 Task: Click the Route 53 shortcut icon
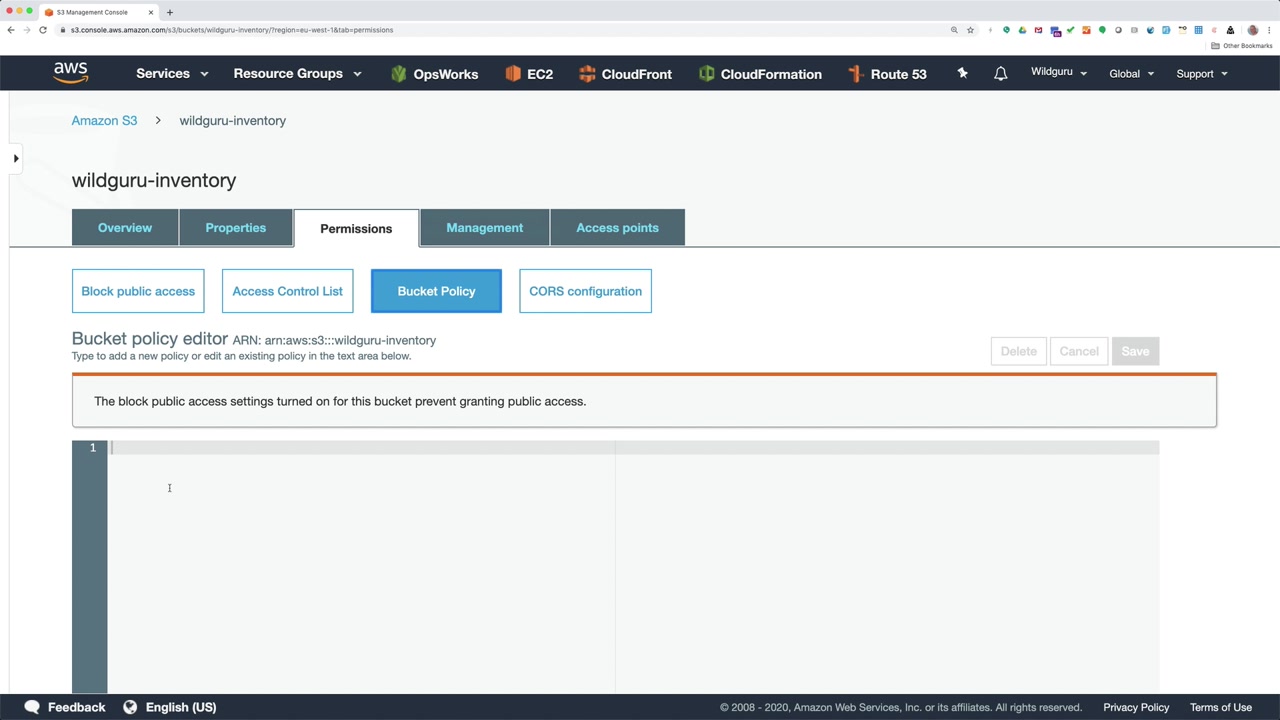(x=855, y=74)
